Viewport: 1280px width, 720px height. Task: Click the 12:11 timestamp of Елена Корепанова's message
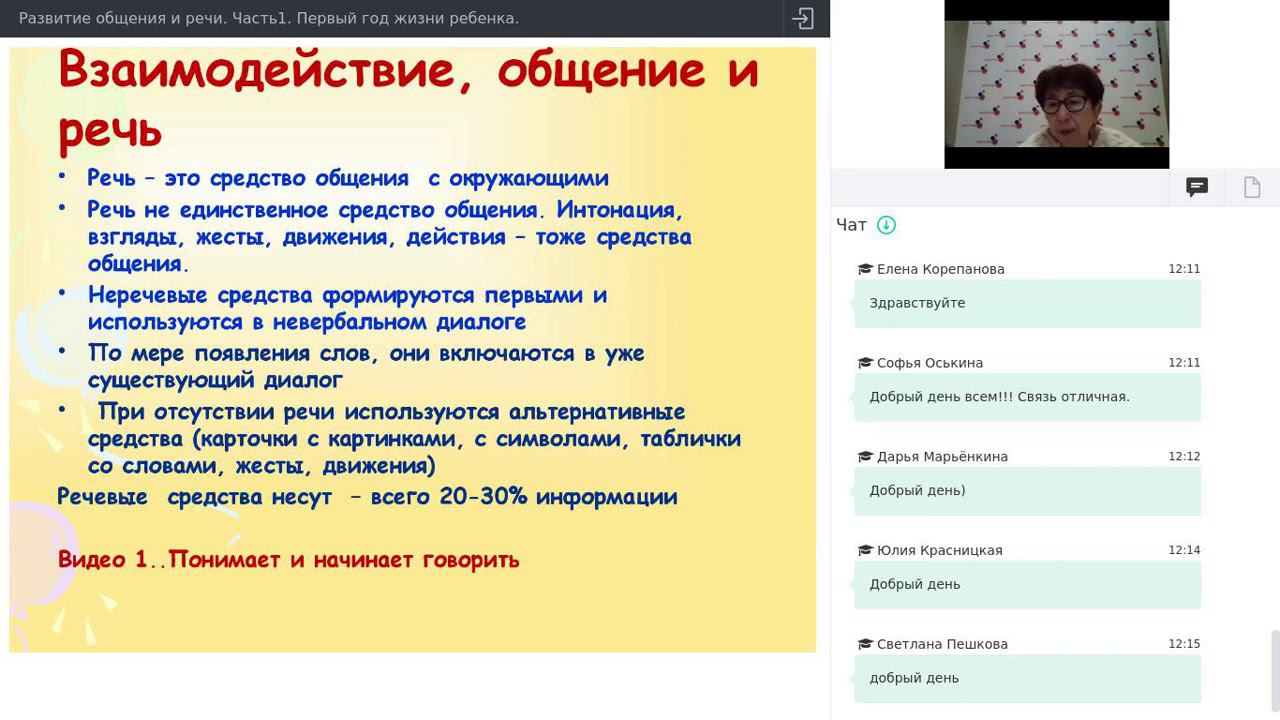tap(1184, 269)
